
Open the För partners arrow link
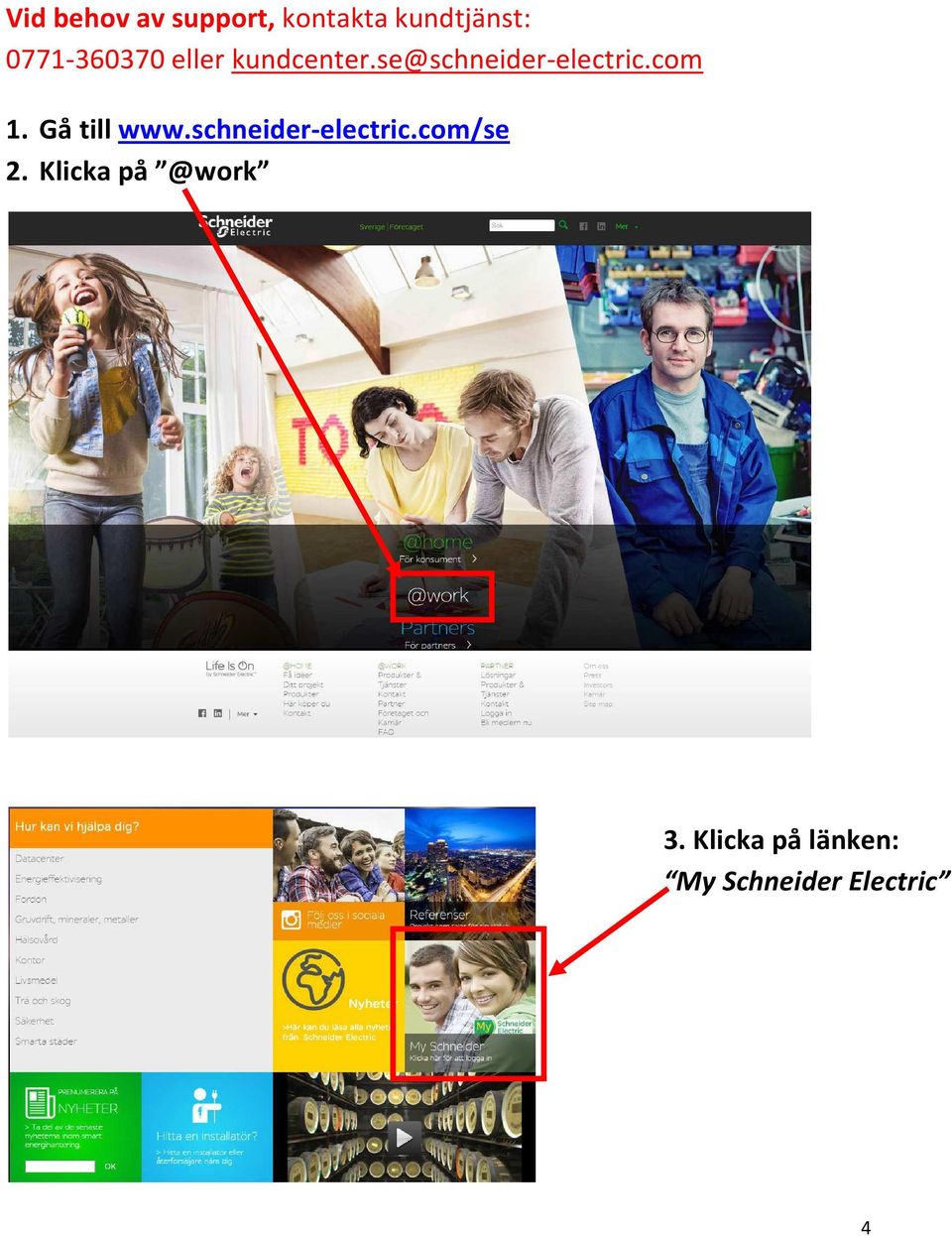point(437,645)
